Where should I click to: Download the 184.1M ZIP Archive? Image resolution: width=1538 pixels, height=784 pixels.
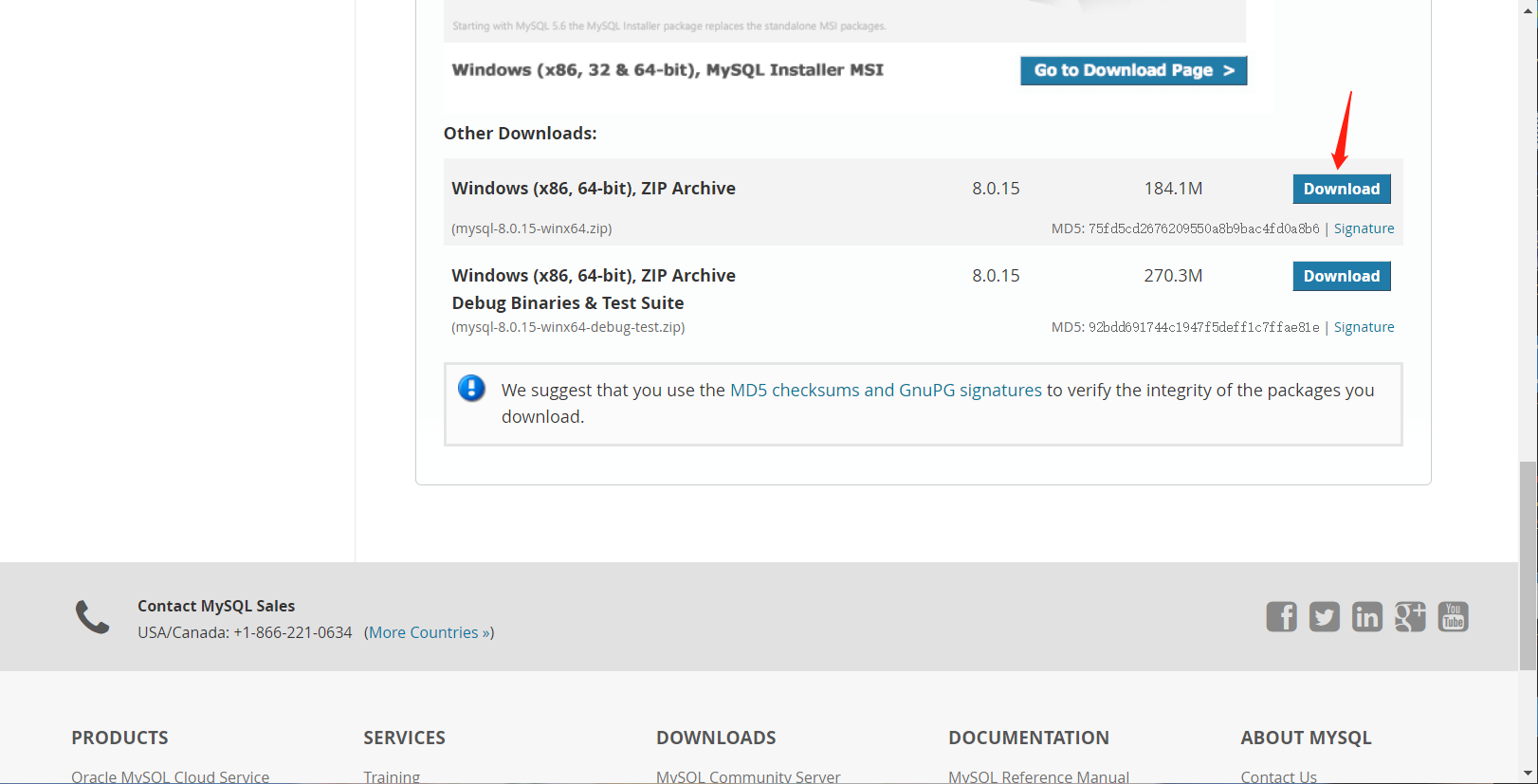(x=1342, y=189)
